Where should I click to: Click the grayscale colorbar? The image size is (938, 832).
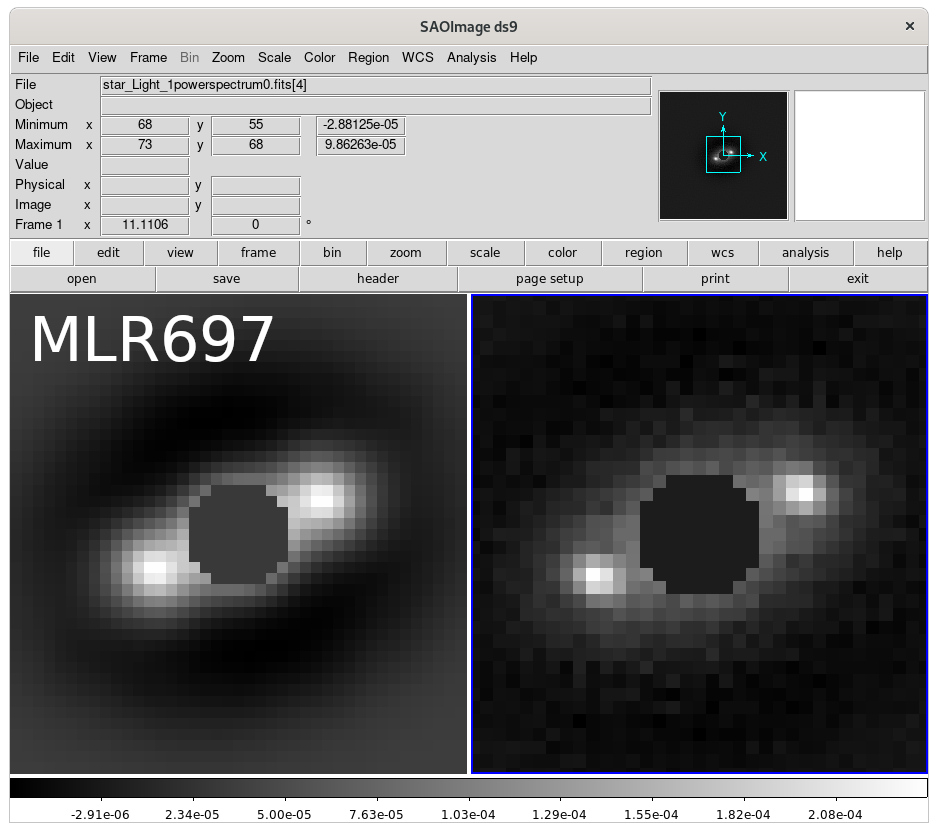[x=469, y=791]
